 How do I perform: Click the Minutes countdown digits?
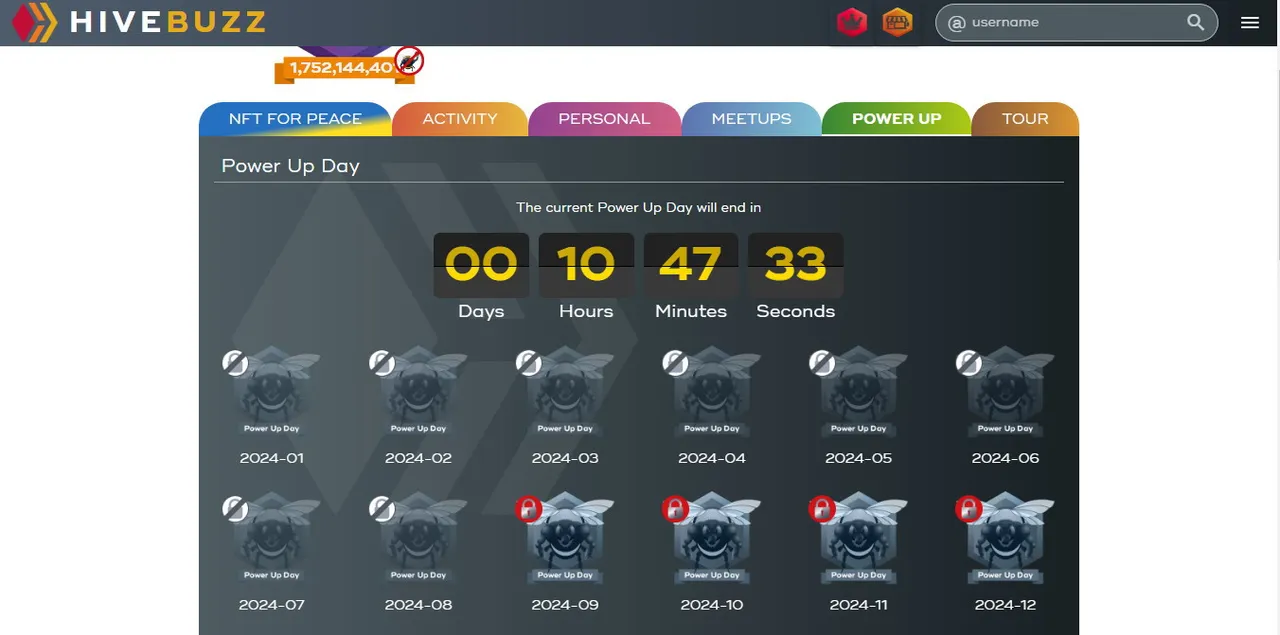(x=691, y=265)
